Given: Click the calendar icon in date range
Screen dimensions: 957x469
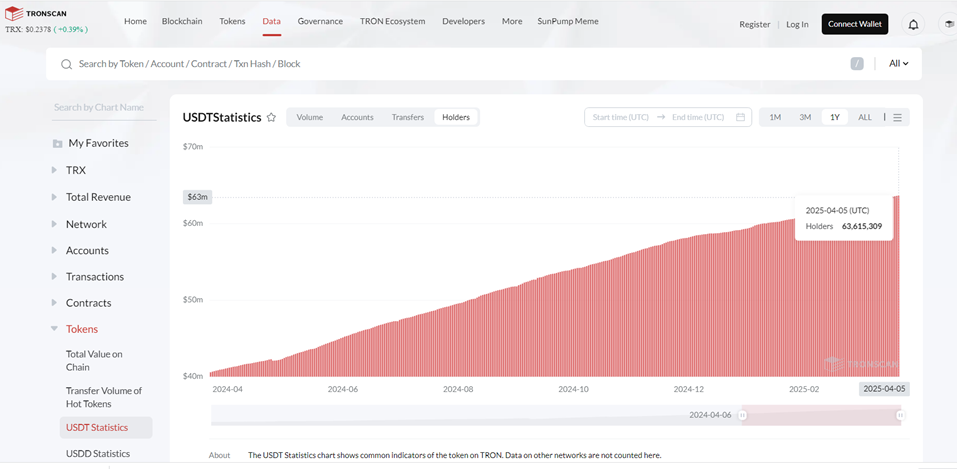Looking at the screenshot, I should [740, 117].
